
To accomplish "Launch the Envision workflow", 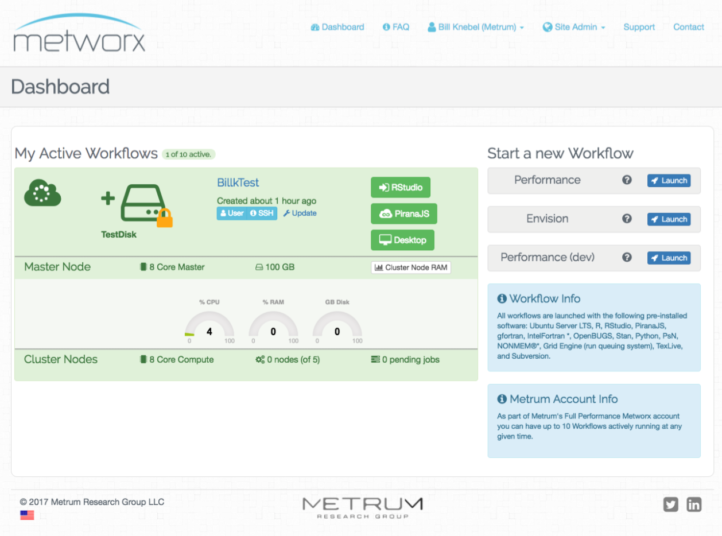I will tap(669, 219).
